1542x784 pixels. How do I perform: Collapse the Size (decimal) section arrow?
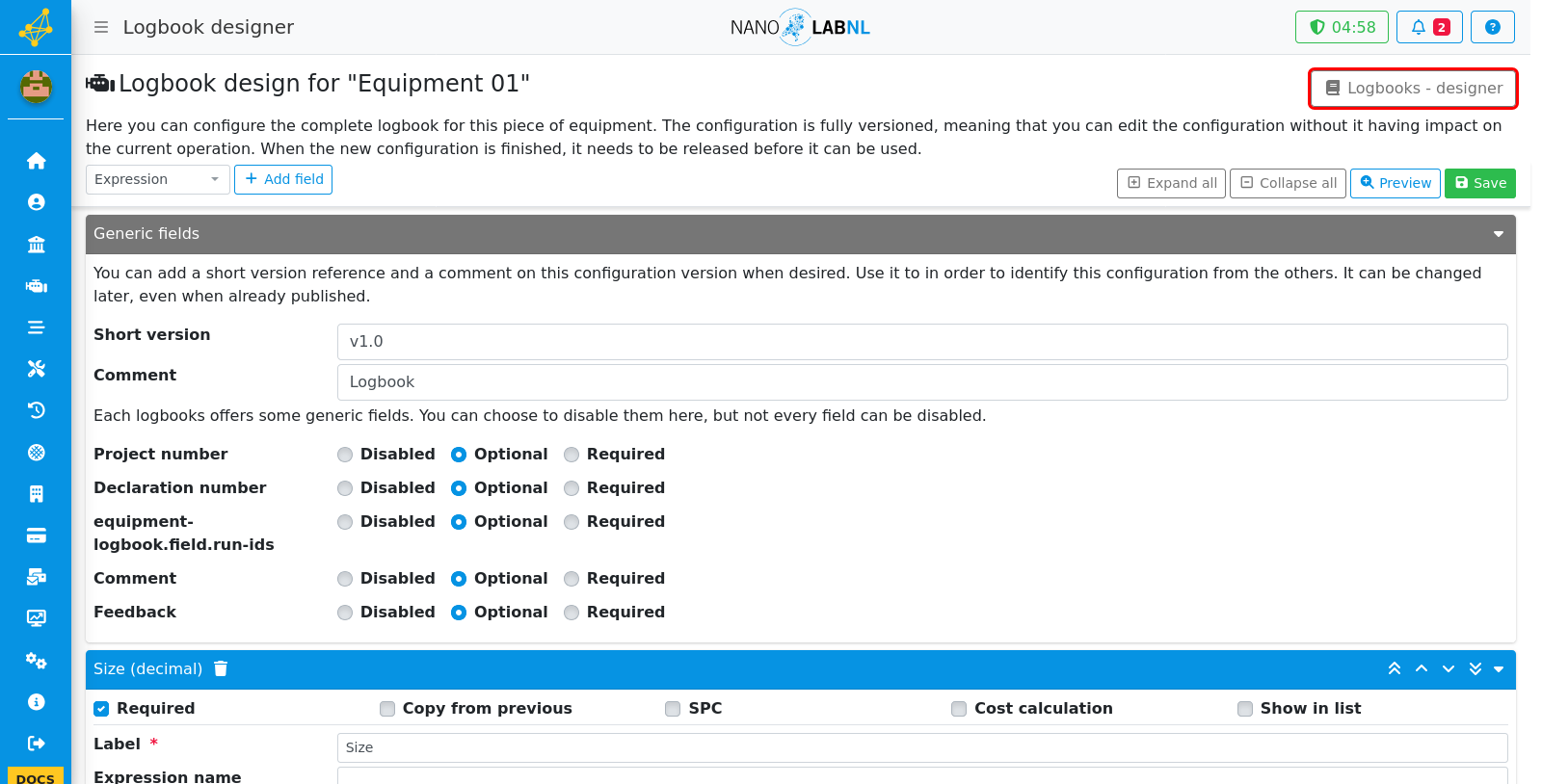(1499, 669)
